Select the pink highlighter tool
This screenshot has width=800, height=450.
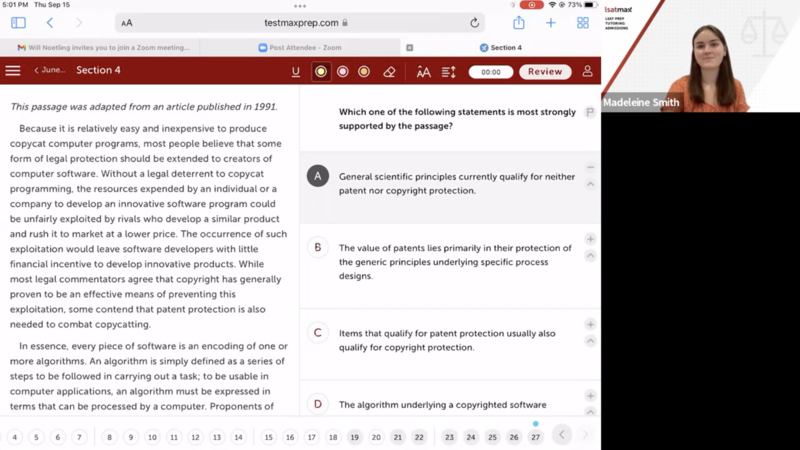[343, 72]
